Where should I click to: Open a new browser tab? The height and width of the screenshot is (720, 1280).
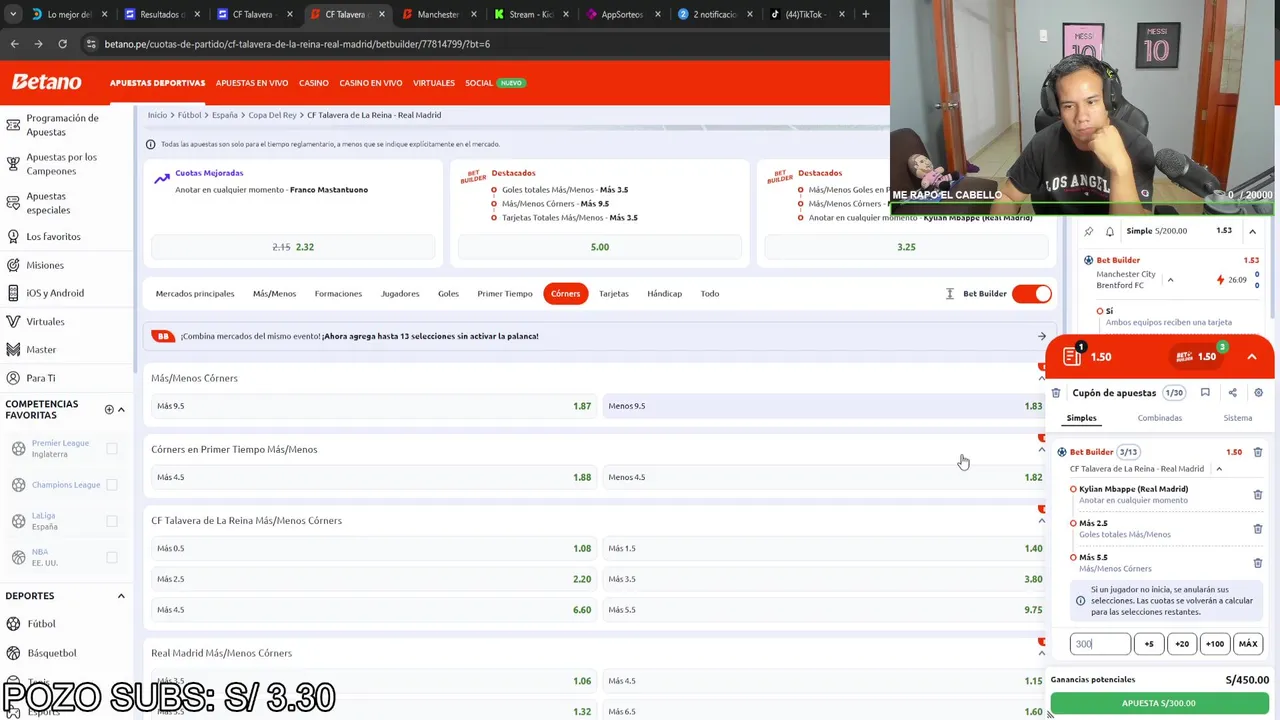point(865,14)
